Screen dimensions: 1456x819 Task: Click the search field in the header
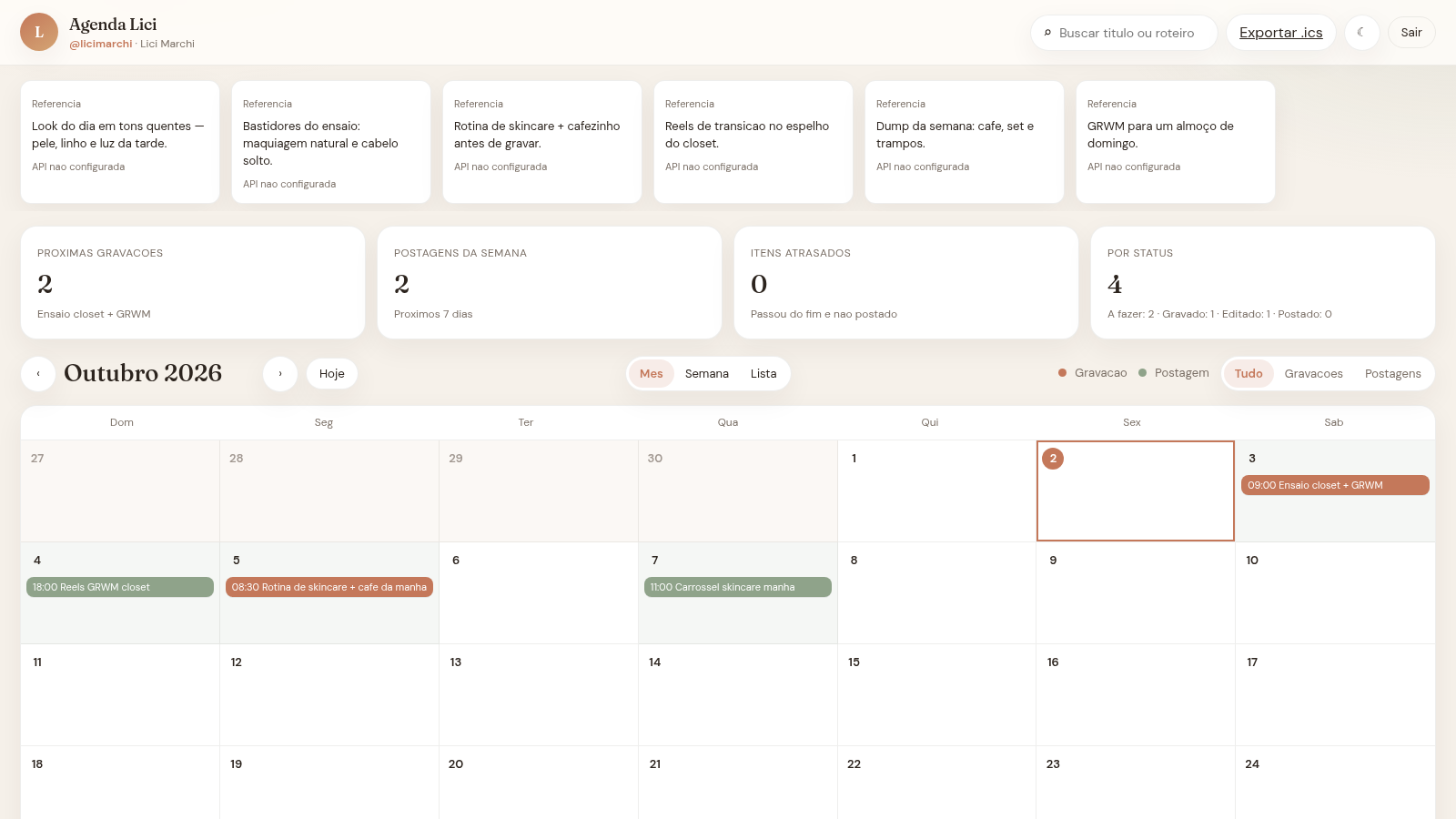pos(1124,33)
